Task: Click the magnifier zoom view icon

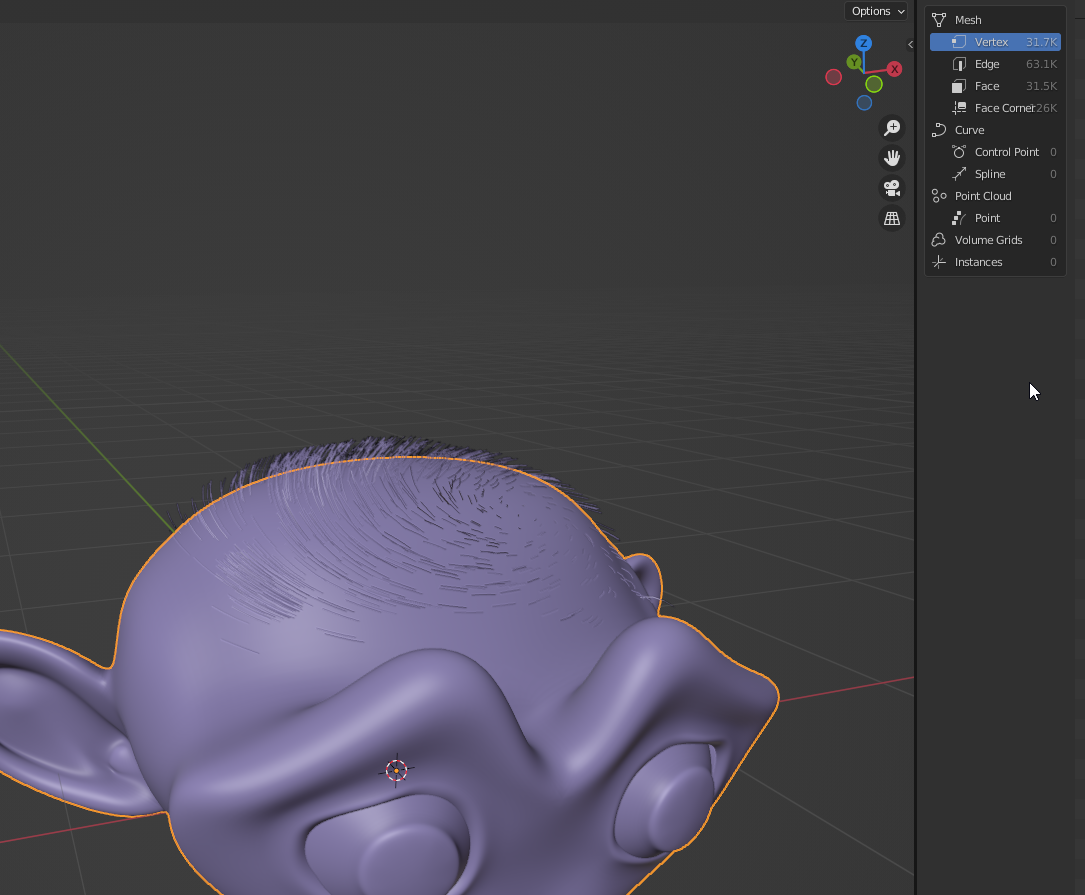Action: 892,128
